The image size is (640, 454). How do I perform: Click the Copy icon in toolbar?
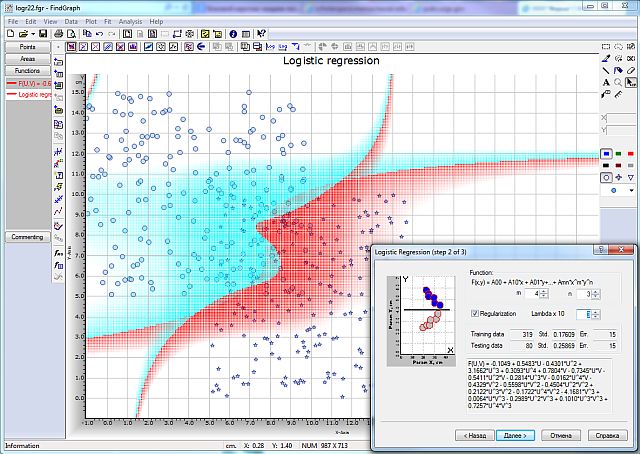click(x=87, y=34)
